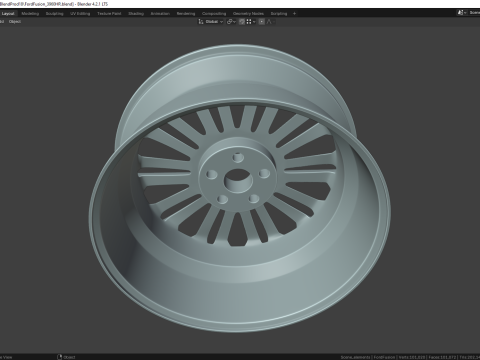Image resolution: width=480 pixels, height=360 pixels.
Task: Open the Compositing workspace tab
Action: tap(214, 14)
